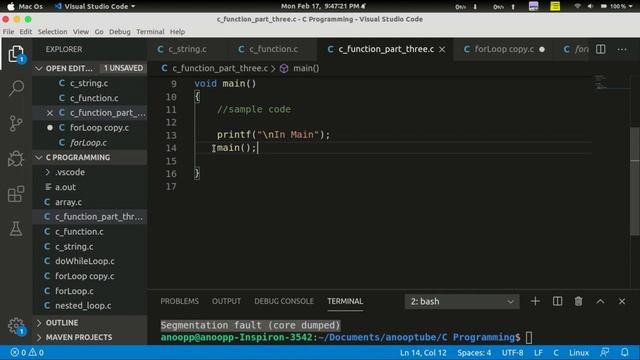Expand the Maven Projects section

tap(39, 337)
